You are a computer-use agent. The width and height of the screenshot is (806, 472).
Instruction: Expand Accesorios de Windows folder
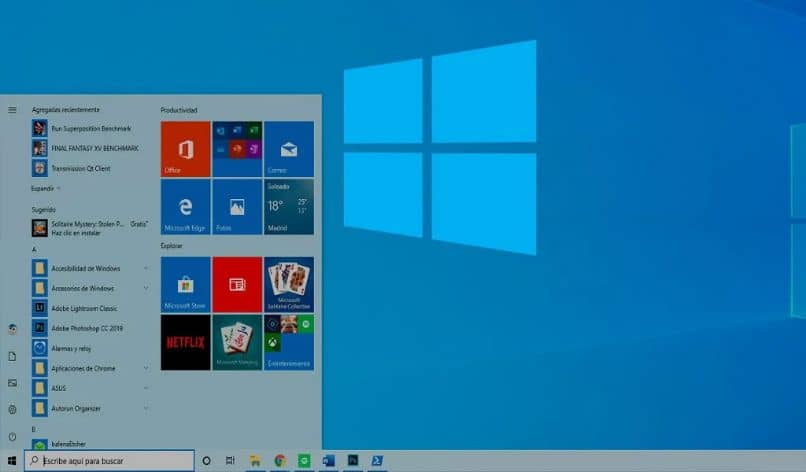click(90, 288)
